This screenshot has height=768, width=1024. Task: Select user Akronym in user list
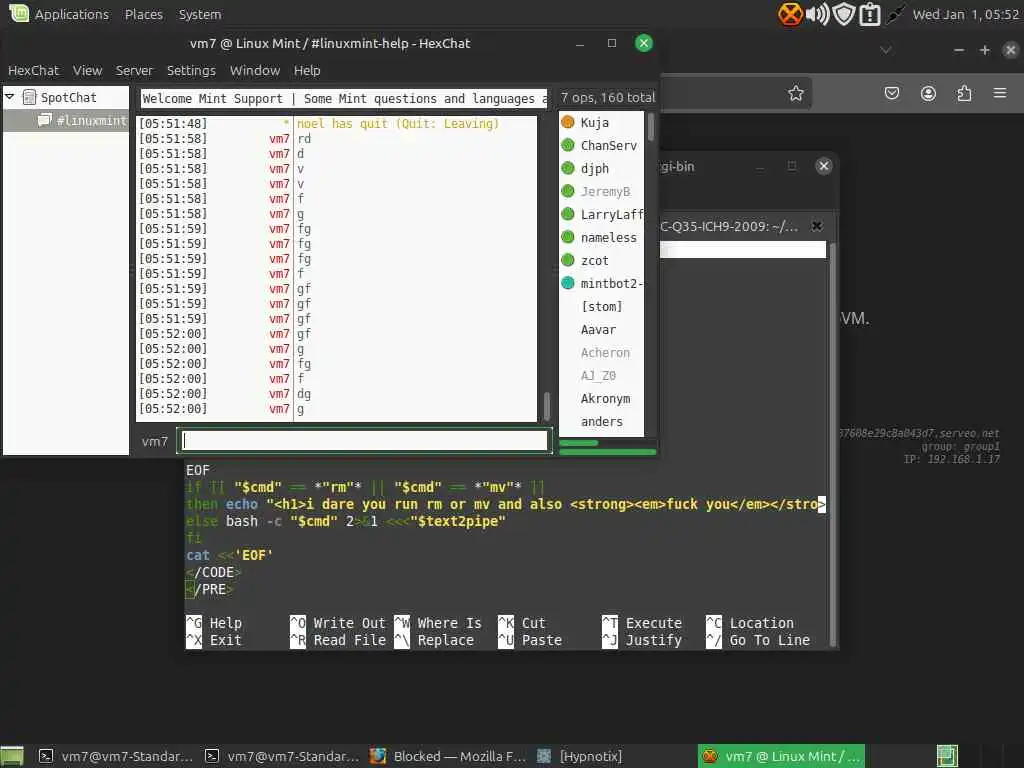(601, 398)
